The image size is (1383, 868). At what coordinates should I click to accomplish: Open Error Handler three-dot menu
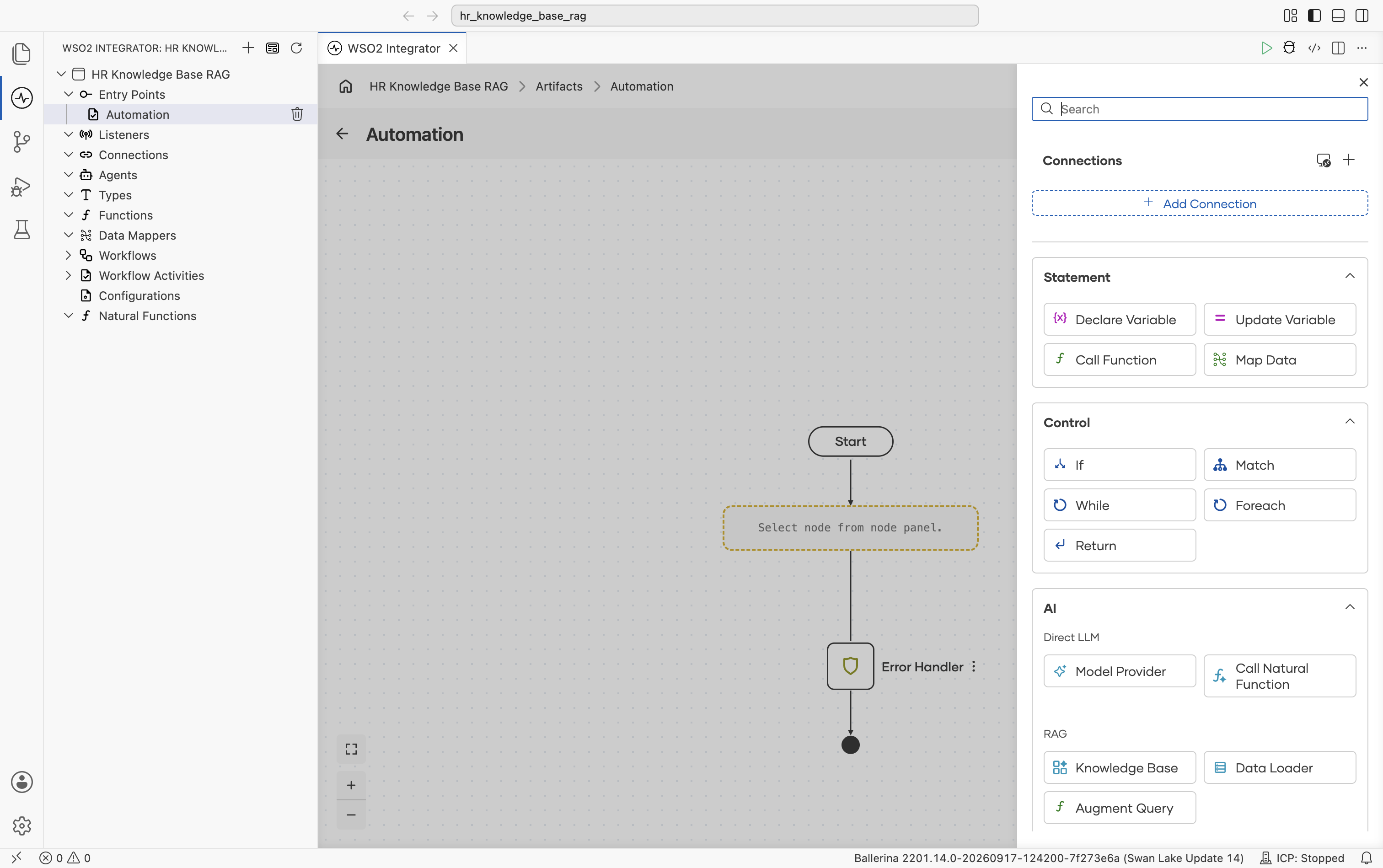974,666
